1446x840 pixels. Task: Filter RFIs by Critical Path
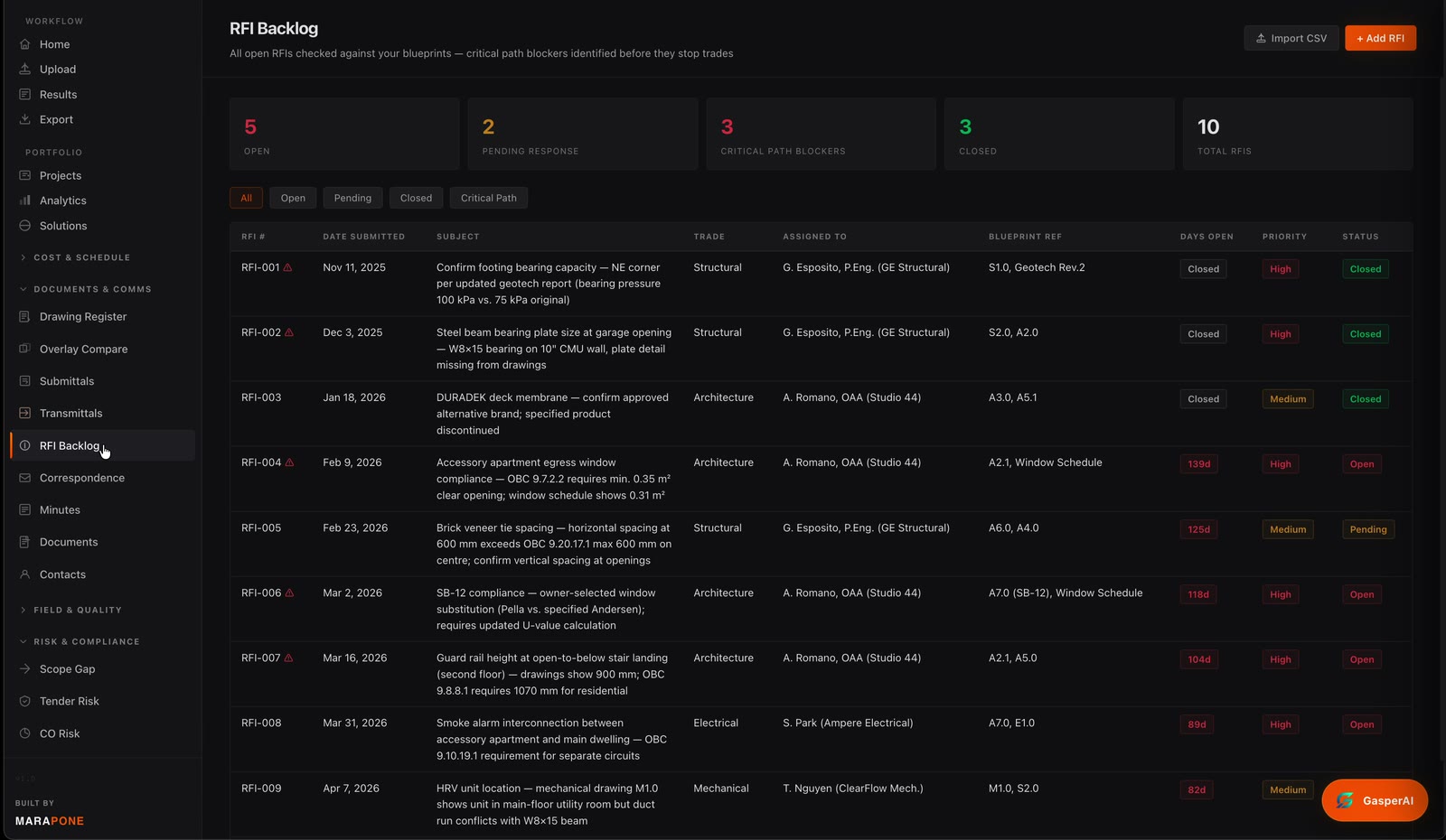coord(489,198)
